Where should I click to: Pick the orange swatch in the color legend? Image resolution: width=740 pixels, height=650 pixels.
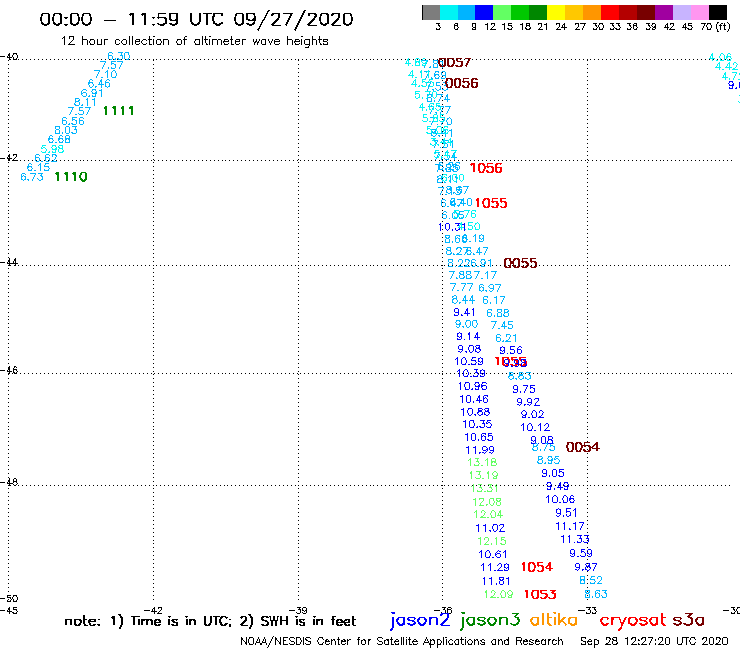click(x=591, y=12)
